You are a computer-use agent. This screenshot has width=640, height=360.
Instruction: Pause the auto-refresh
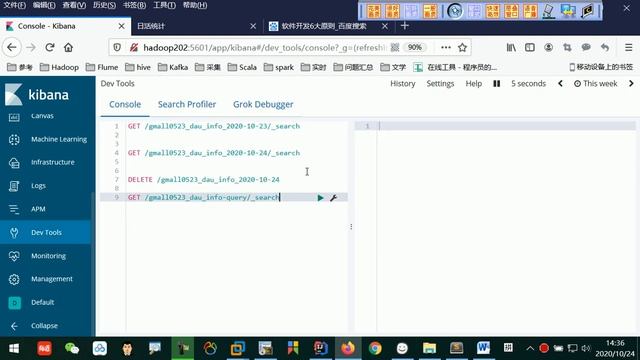(496, 84)
